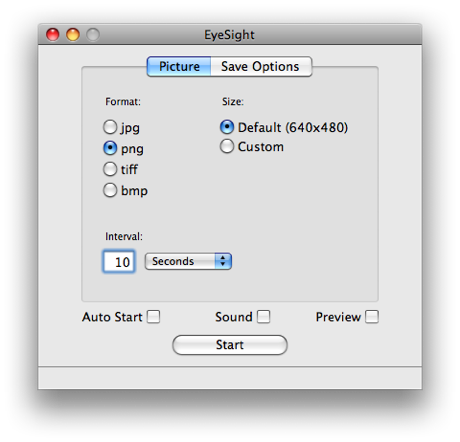The width and height of the screenshot is (460, 442).
Task: Close the EyeSight window with red button
Action: pos(53,34)
